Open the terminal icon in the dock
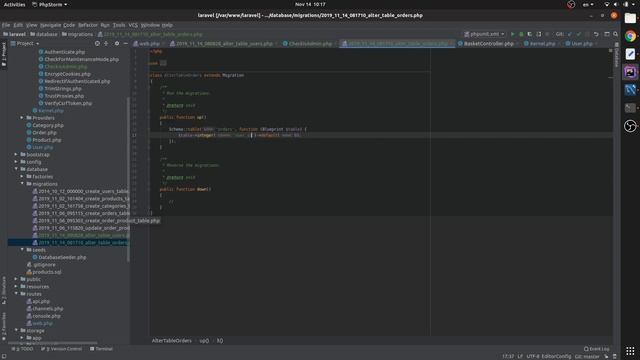 630,108
